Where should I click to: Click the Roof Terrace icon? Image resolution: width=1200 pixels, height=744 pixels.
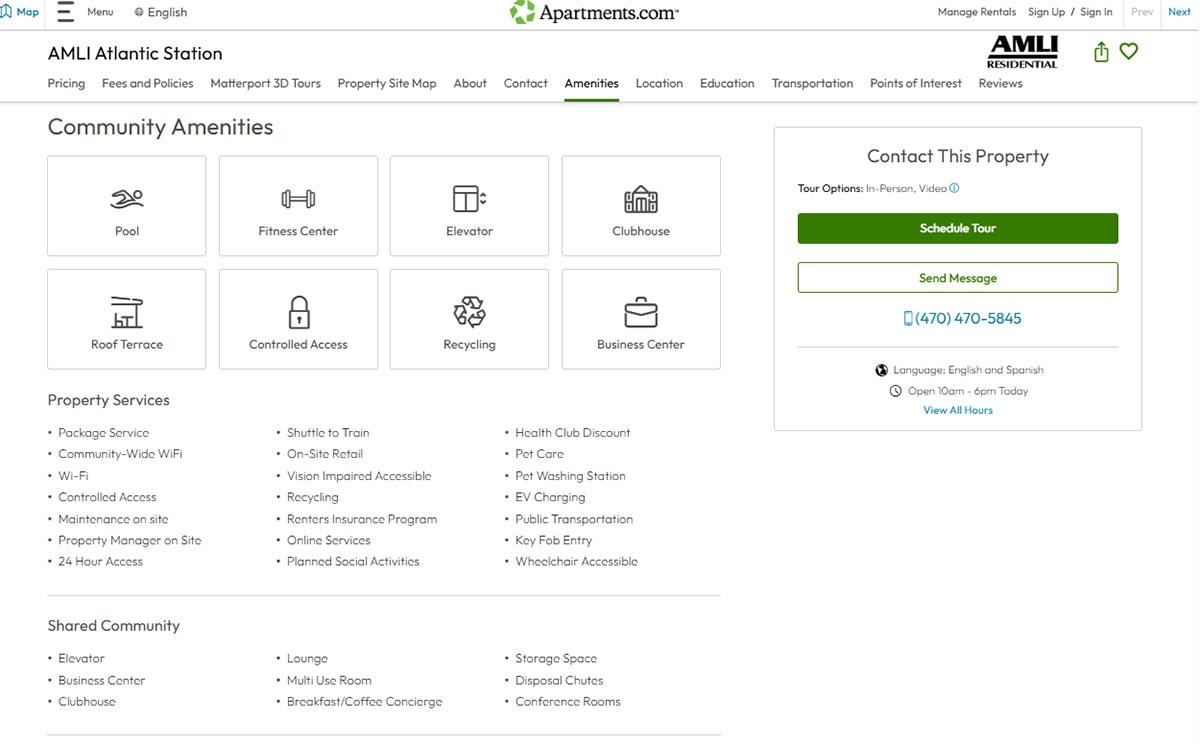pyautogui.click(x=127, y=312)
